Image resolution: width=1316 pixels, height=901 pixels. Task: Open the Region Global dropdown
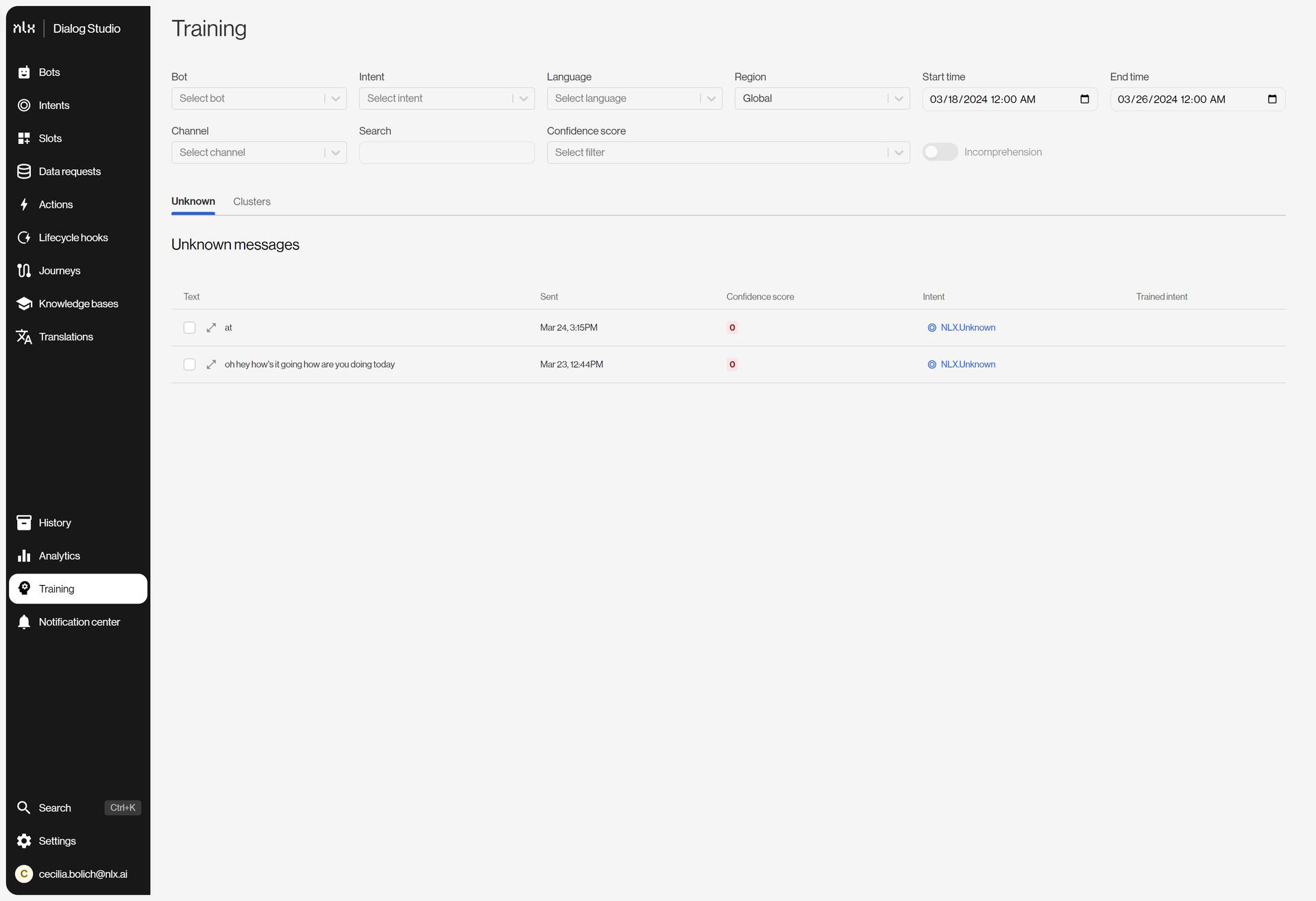821,99
